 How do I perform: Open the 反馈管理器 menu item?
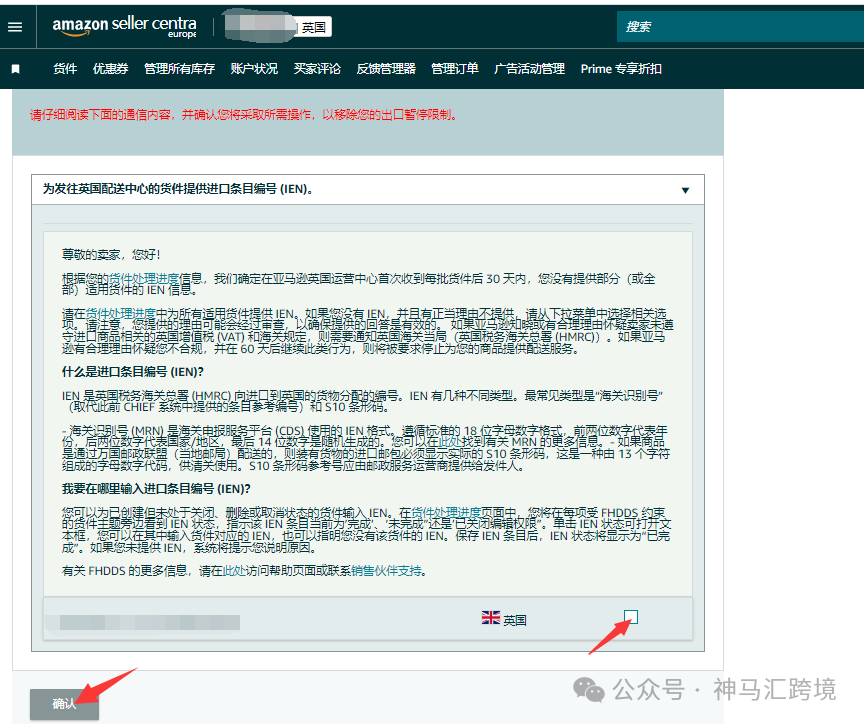click(x=386, y=69)
